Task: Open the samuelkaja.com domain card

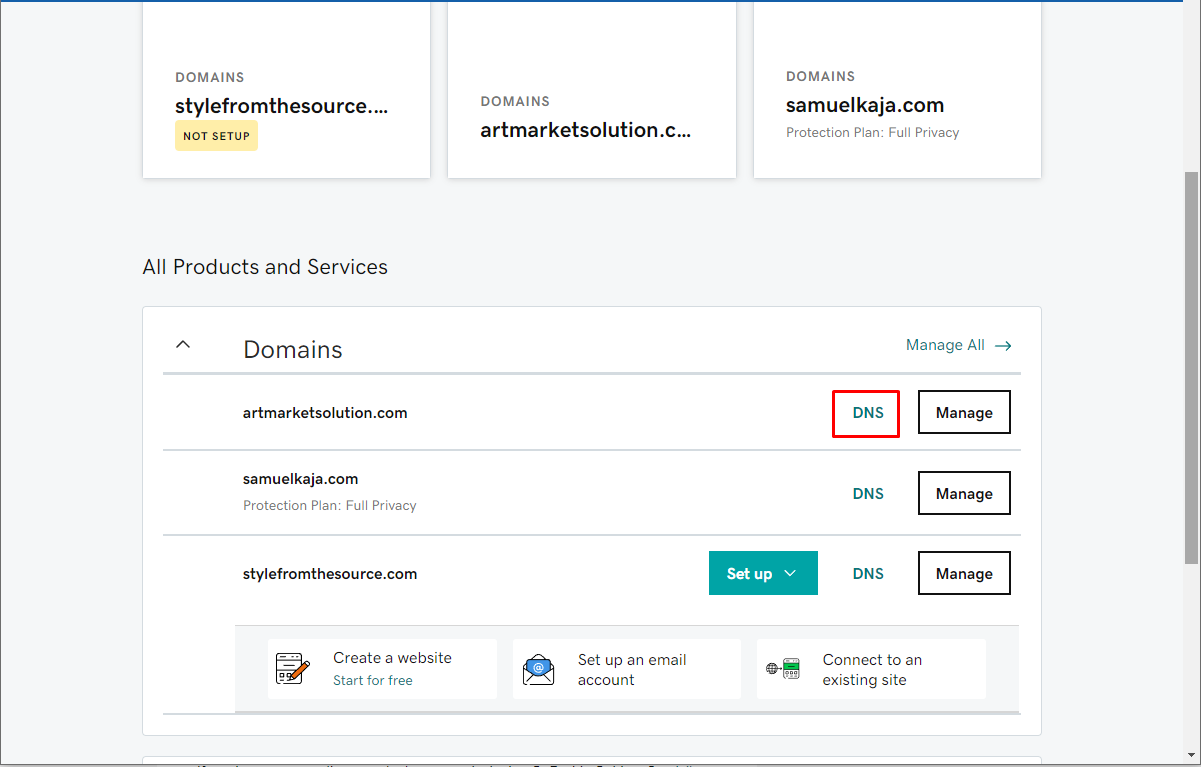Action: 897,90
